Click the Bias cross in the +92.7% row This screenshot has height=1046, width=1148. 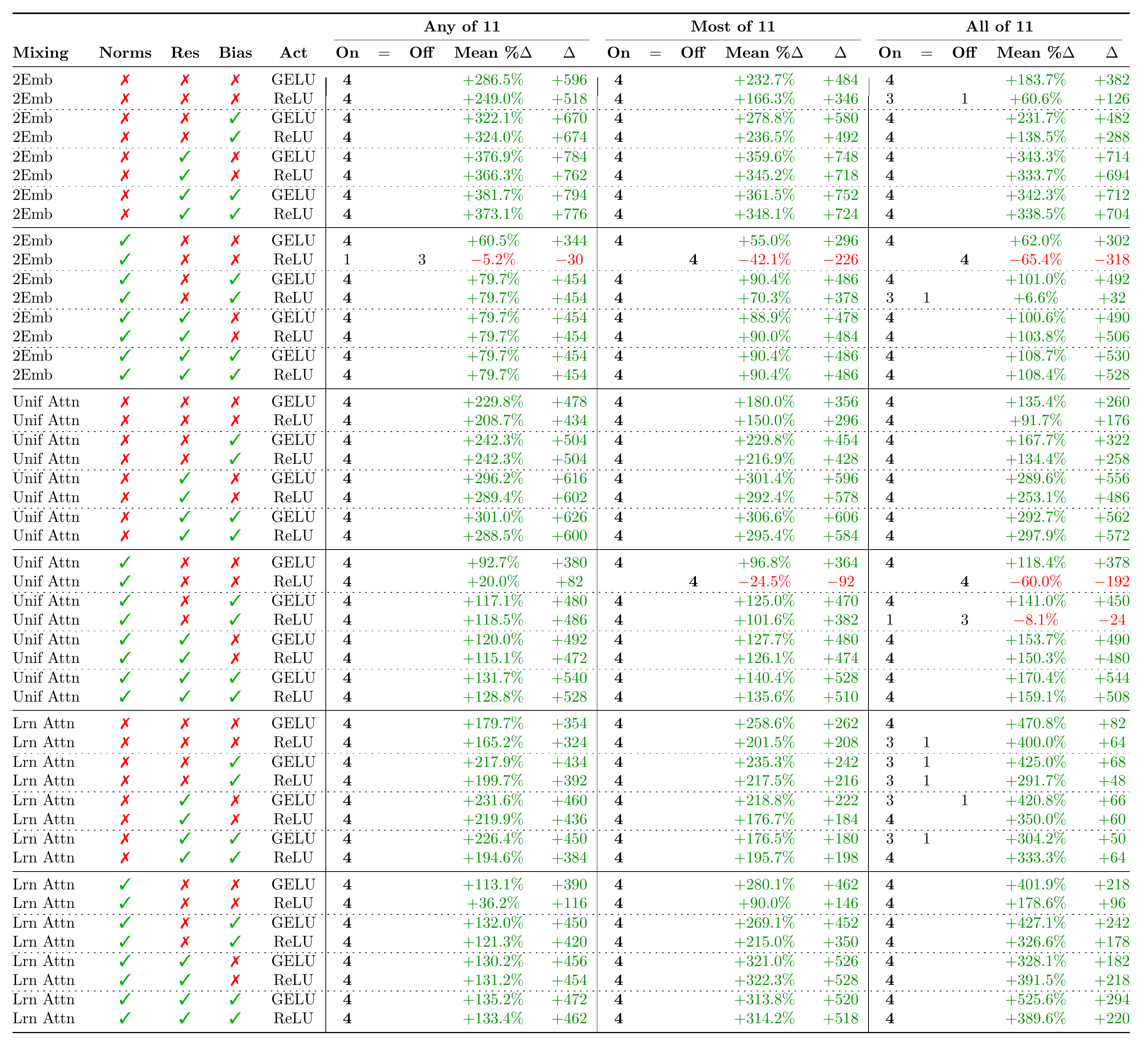click(235, 563)
